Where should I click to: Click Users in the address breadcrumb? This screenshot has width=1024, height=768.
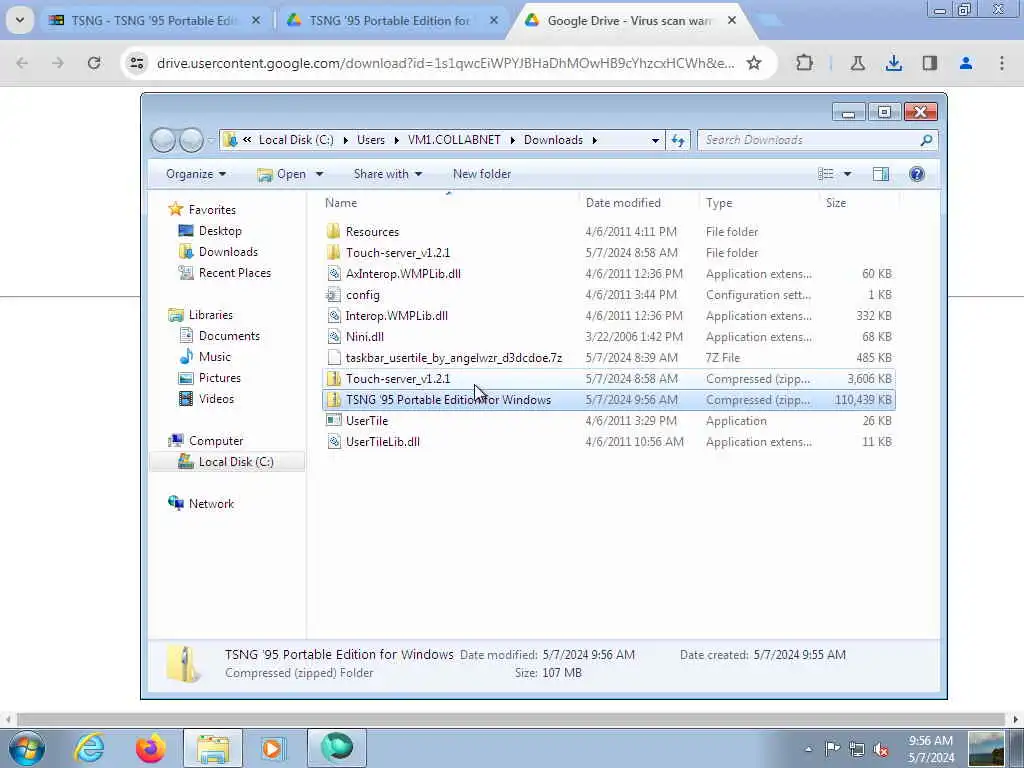370,140
